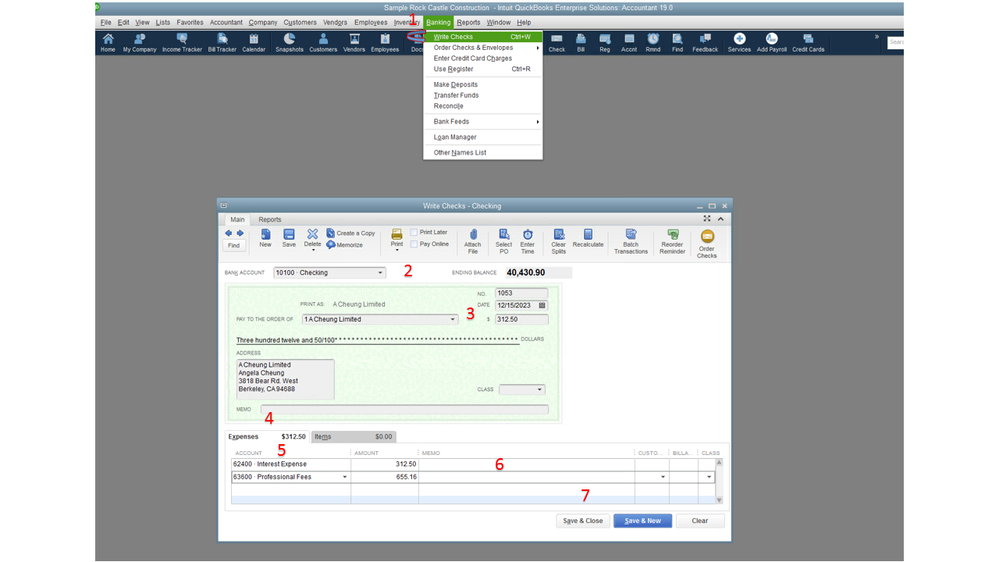Click the Clear button

[700, 521]
